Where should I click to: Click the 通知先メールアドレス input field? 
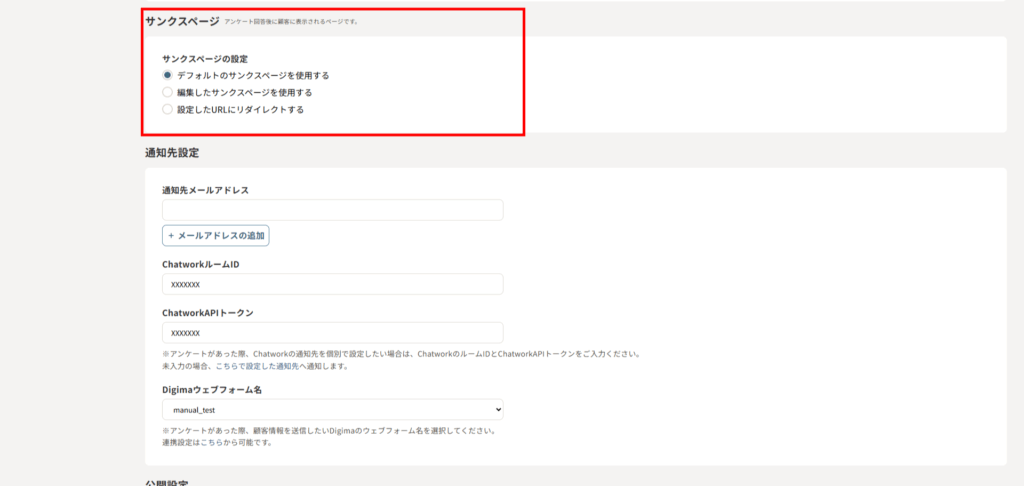point(332,210)
